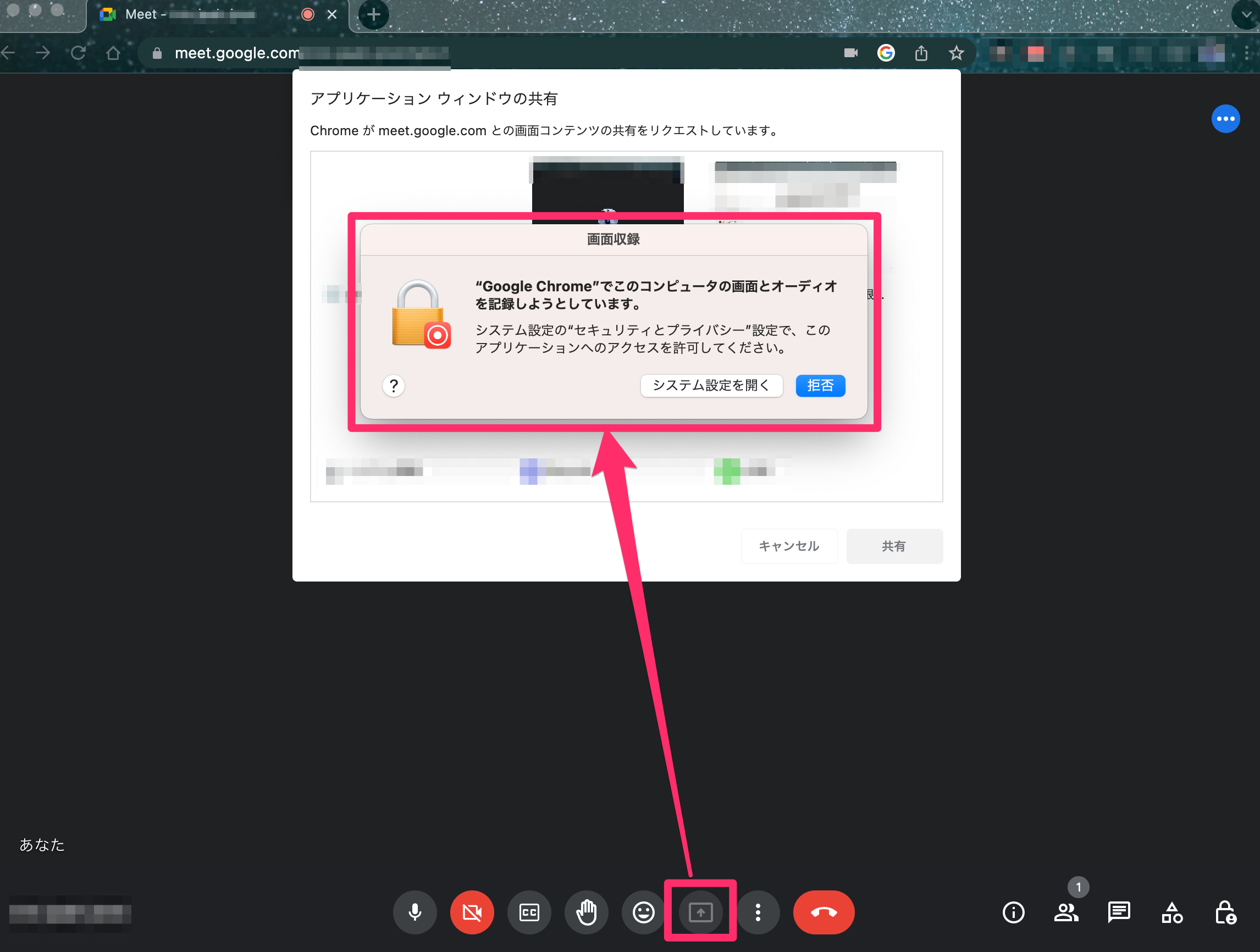Go forward in browser history
This screenshot has width=1260, height=952.
point(43,53)
